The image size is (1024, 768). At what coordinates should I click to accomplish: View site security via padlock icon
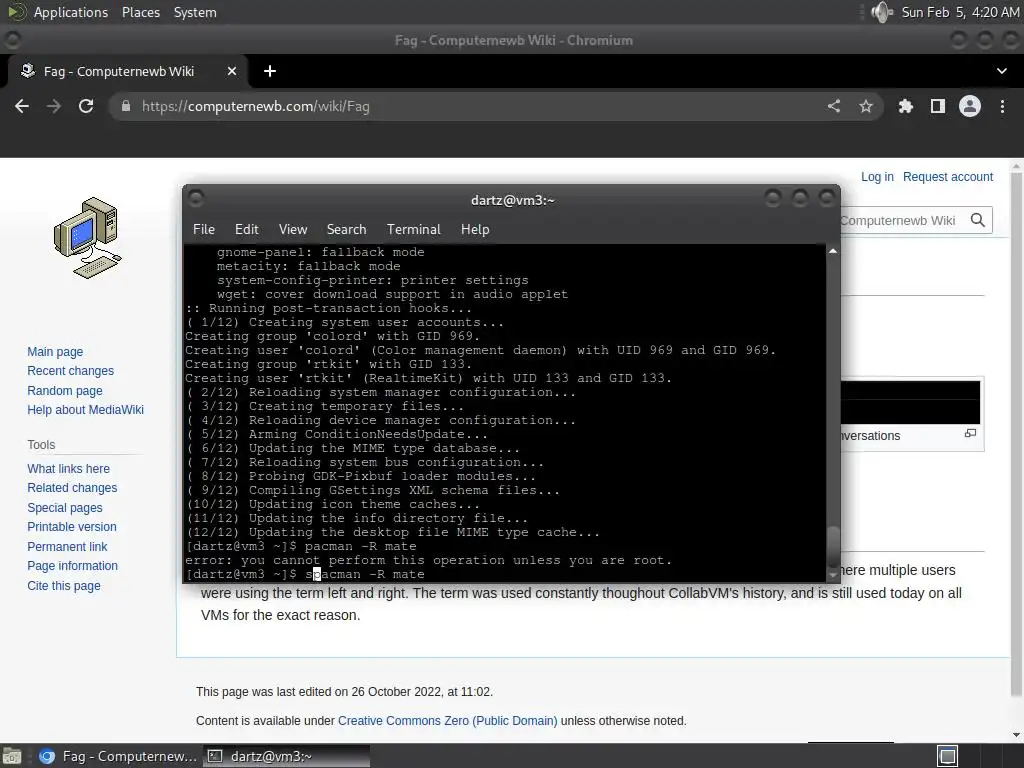coord(126,106)
